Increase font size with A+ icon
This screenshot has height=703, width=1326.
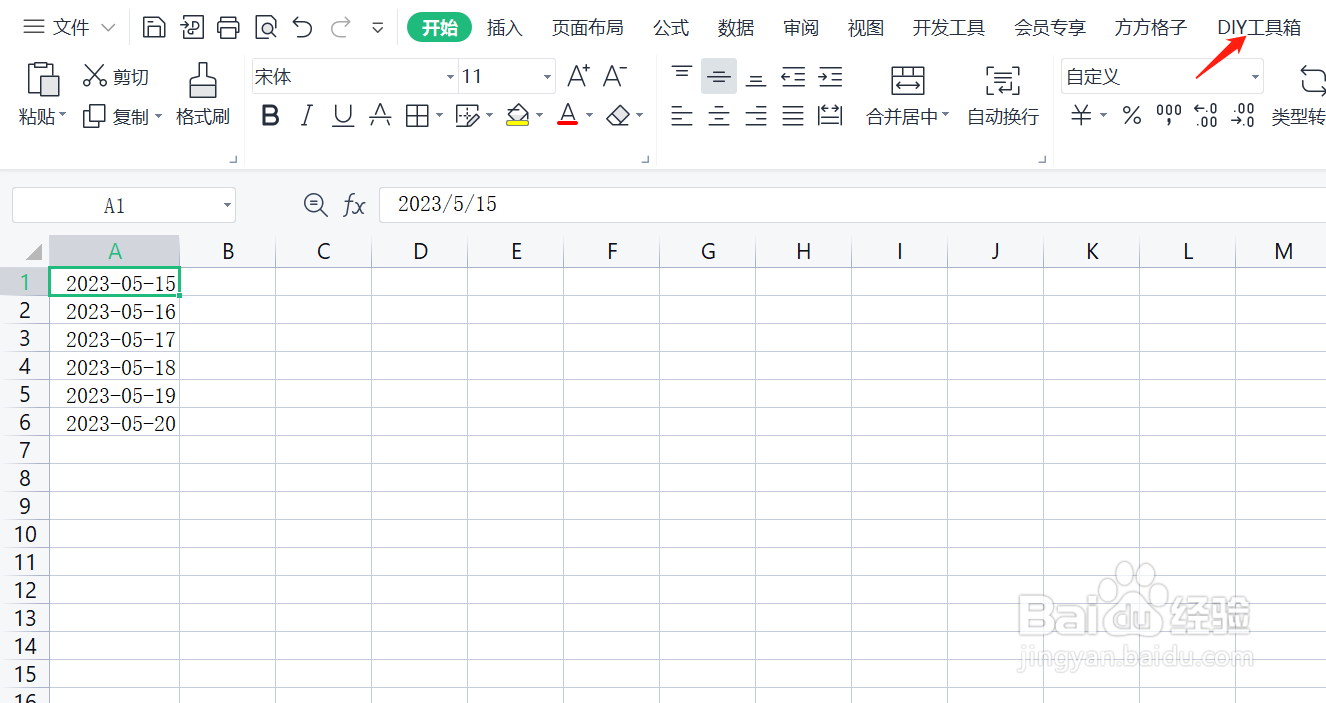pos(578,76)
